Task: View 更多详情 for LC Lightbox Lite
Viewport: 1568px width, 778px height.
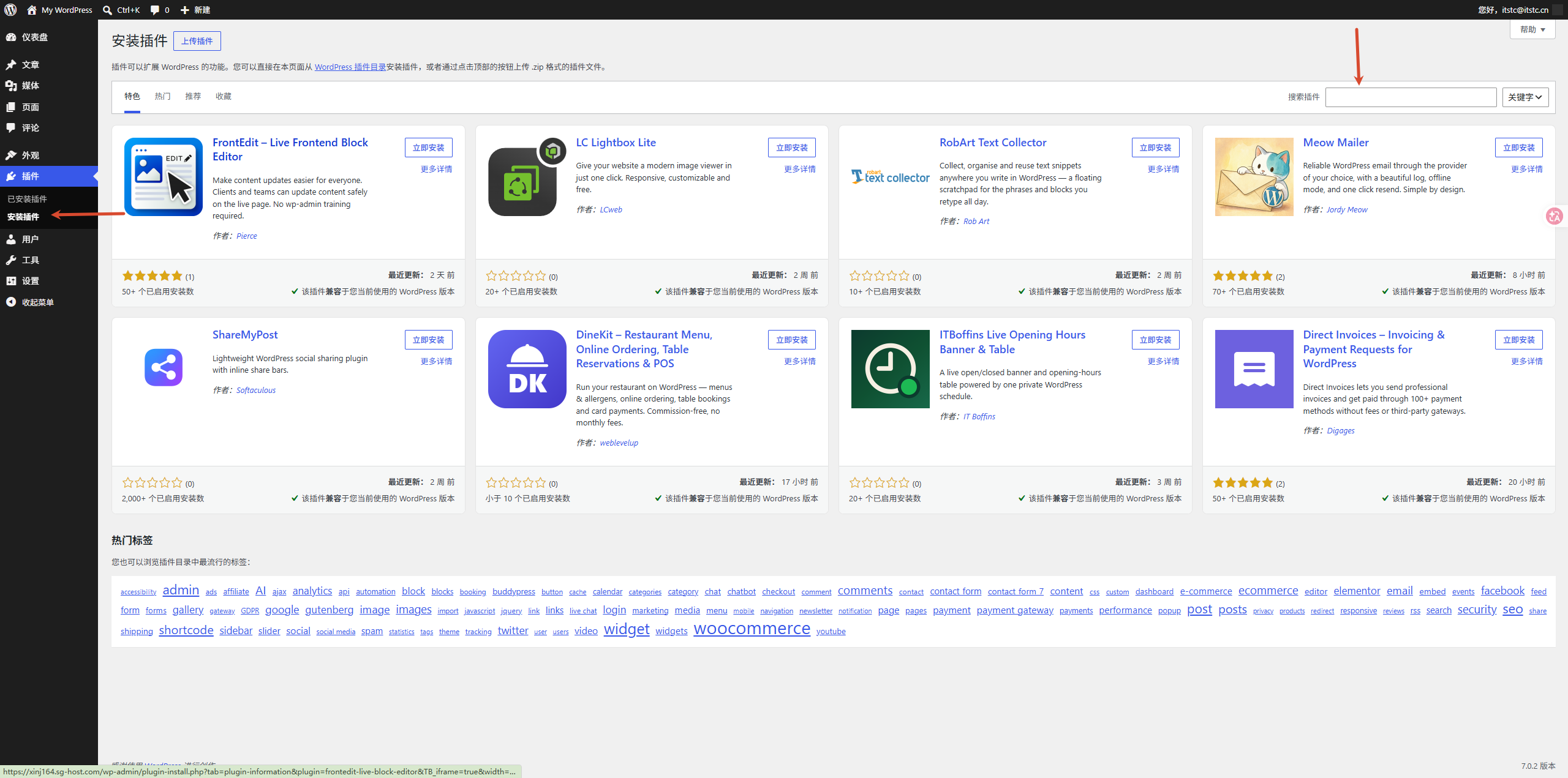Action: 800,169
